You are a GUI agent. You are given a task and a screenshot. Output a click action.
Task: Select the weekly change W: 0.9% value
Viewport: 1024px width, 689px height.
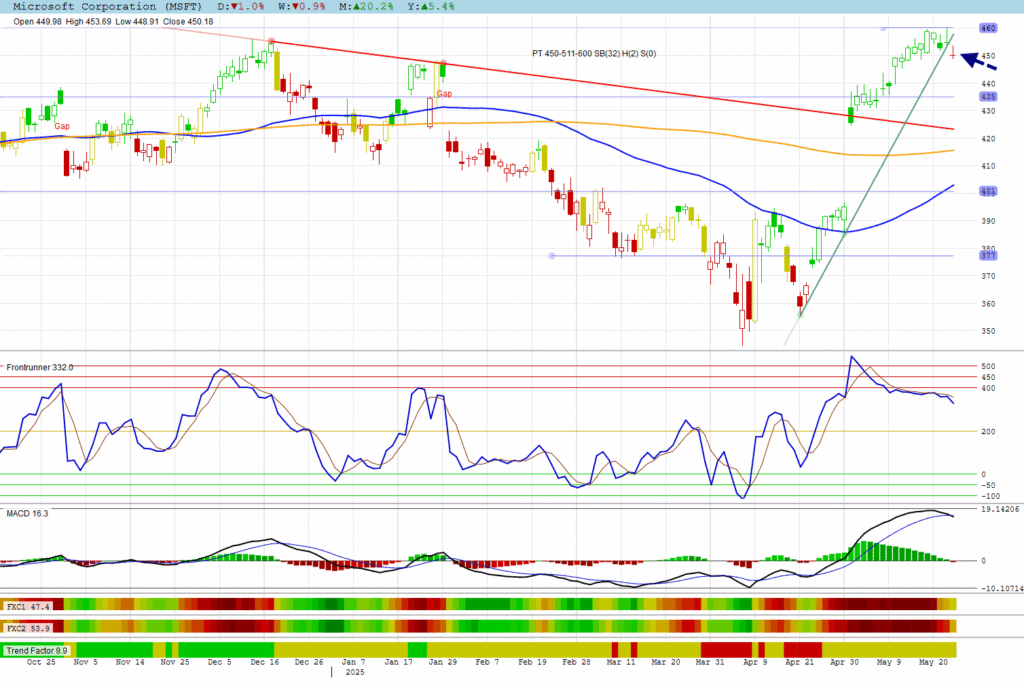[x=302, y=7]
